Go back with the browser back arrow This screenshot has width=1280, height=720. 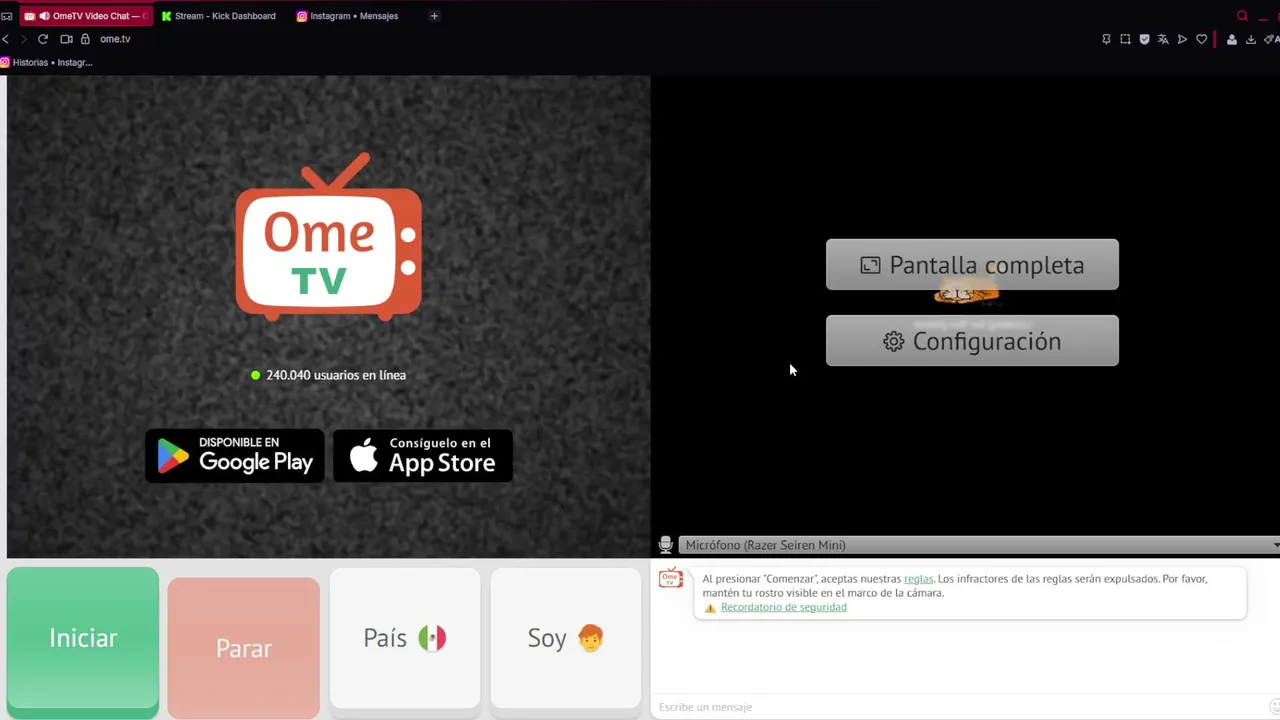pos(6,39)
